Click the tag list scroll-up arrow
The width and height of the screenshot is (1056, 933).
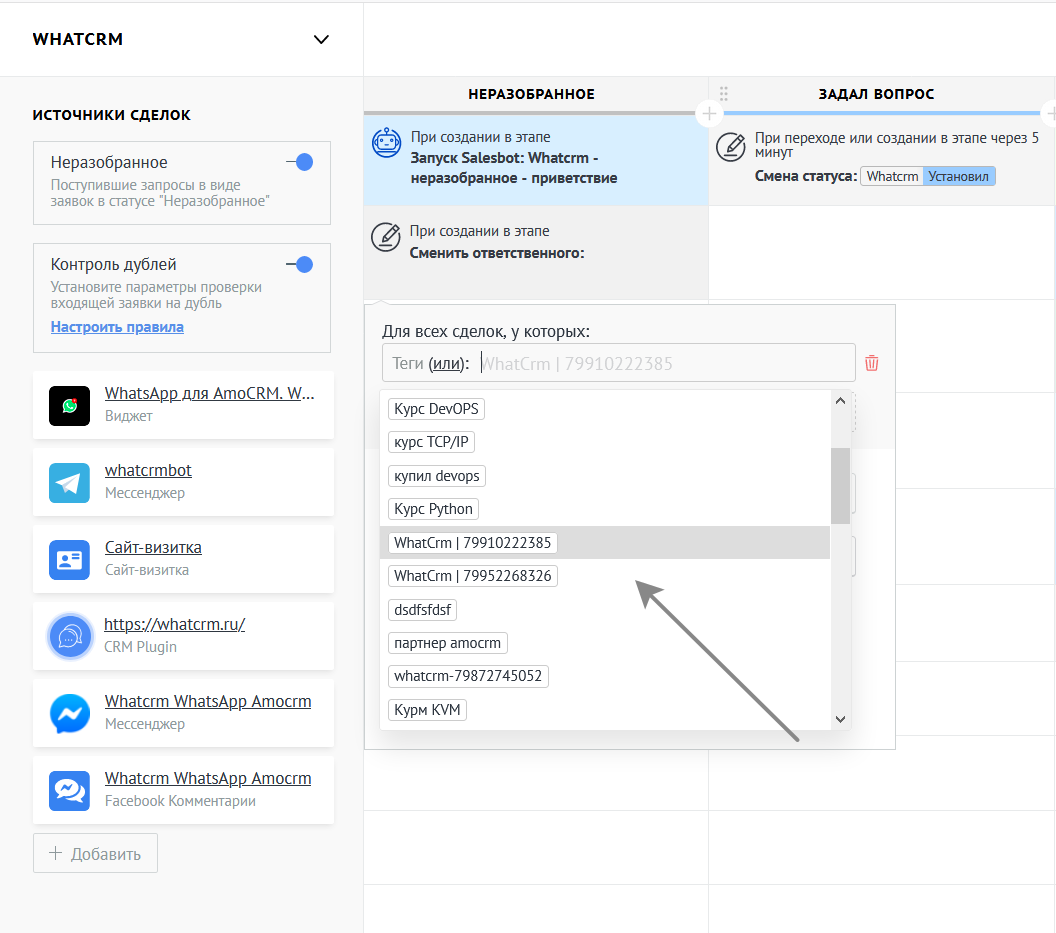(840, 401)
